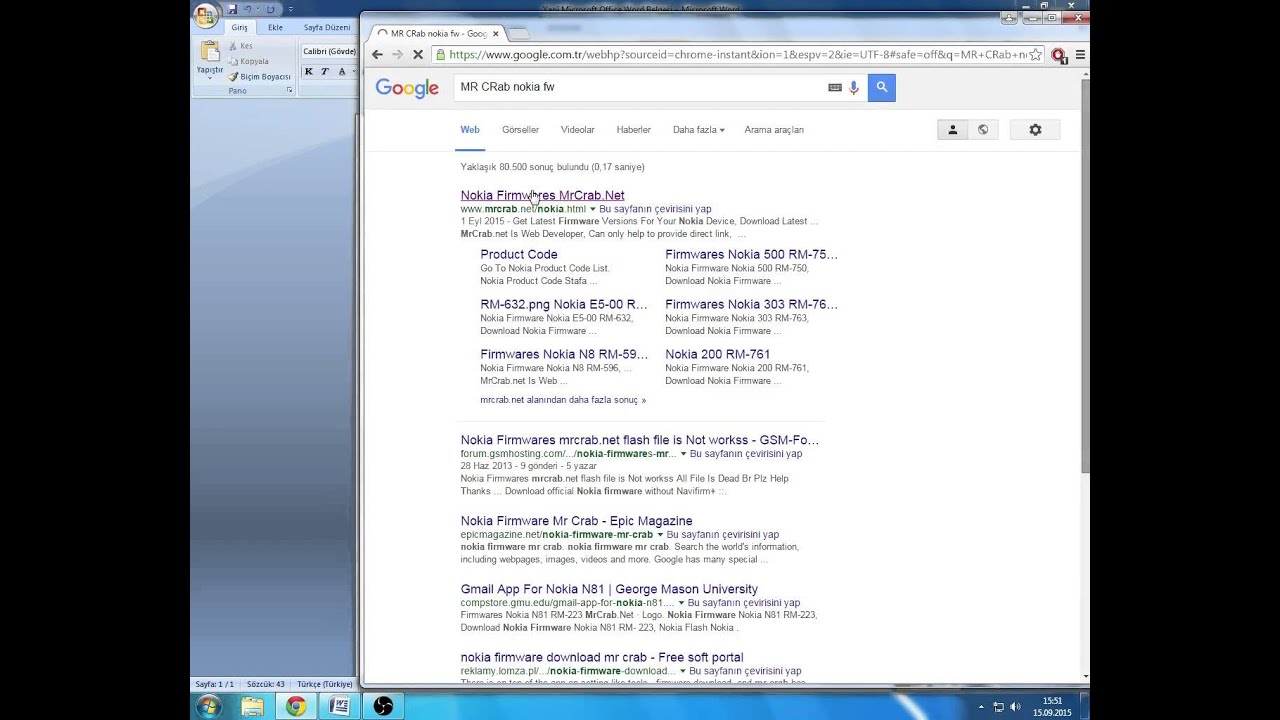Switch to Haberler results

point(633,130)
